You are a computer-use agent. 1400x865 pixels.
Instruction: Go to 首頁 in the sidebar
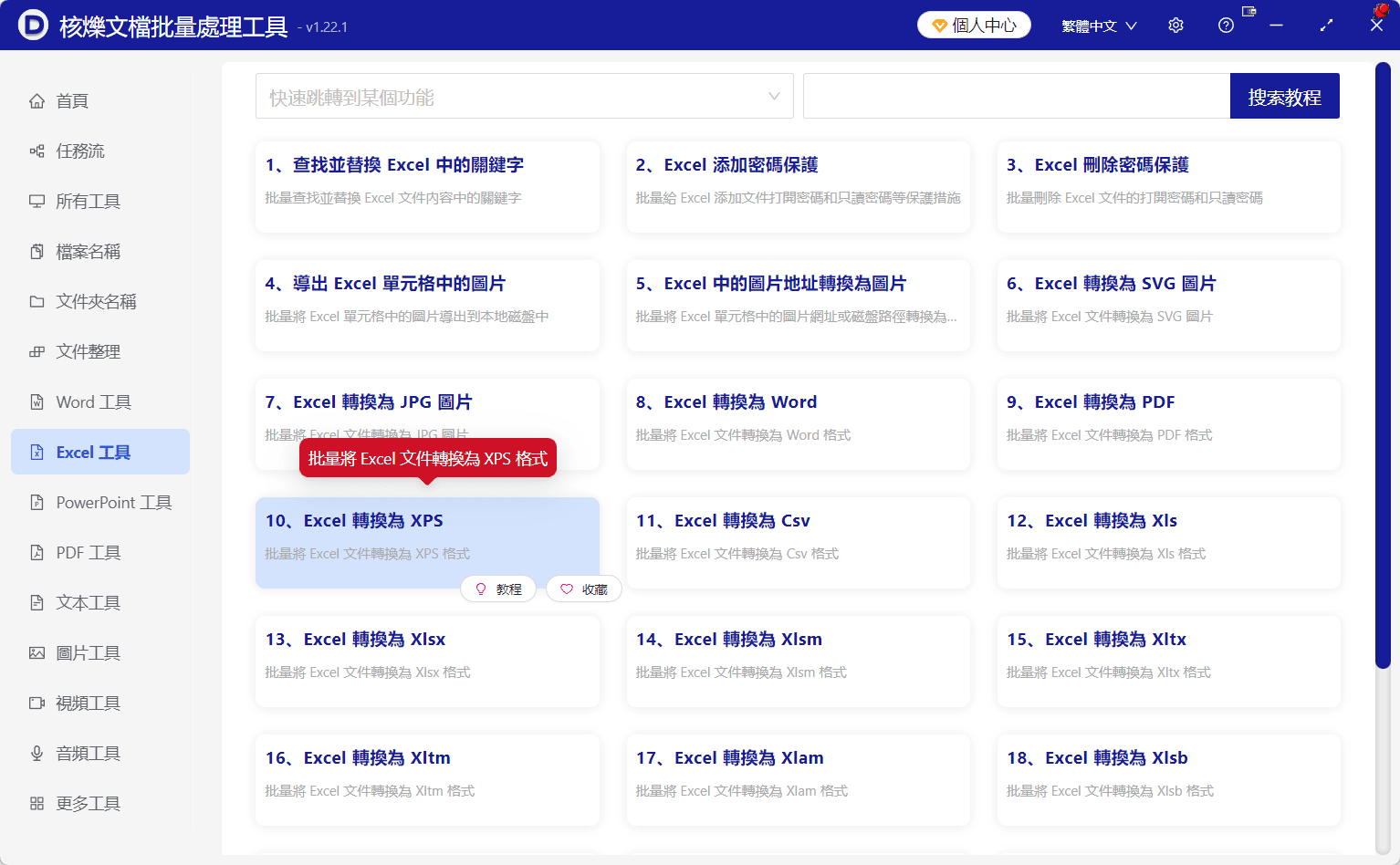pyautogui.click(x=100, y=101)
